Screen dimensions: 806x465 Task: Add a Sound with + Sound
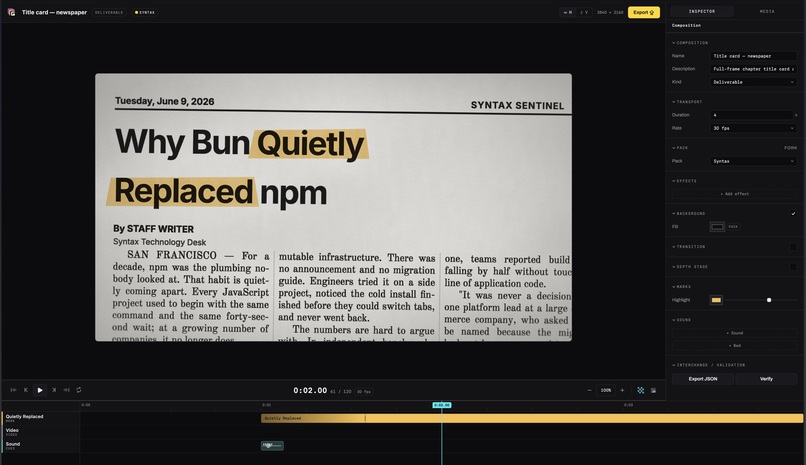point(735,333)
